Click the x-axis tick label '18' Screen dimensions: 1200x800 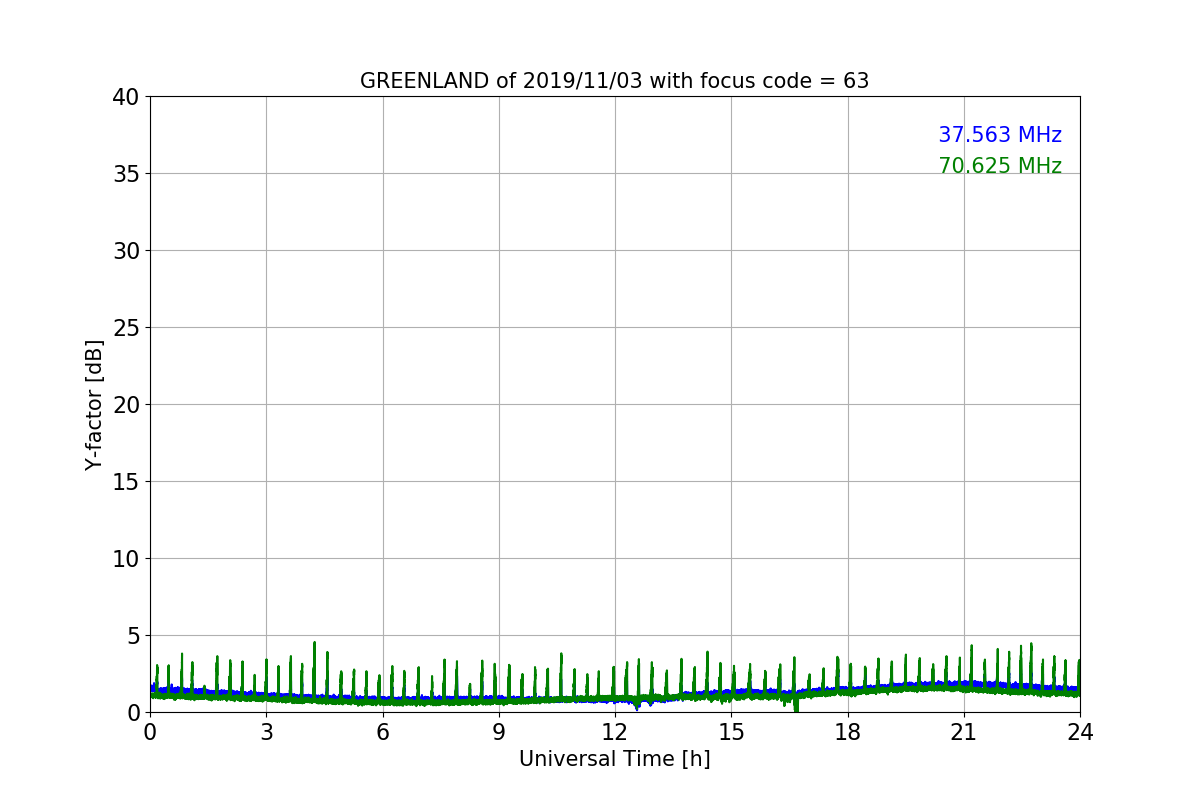(848, 732)
